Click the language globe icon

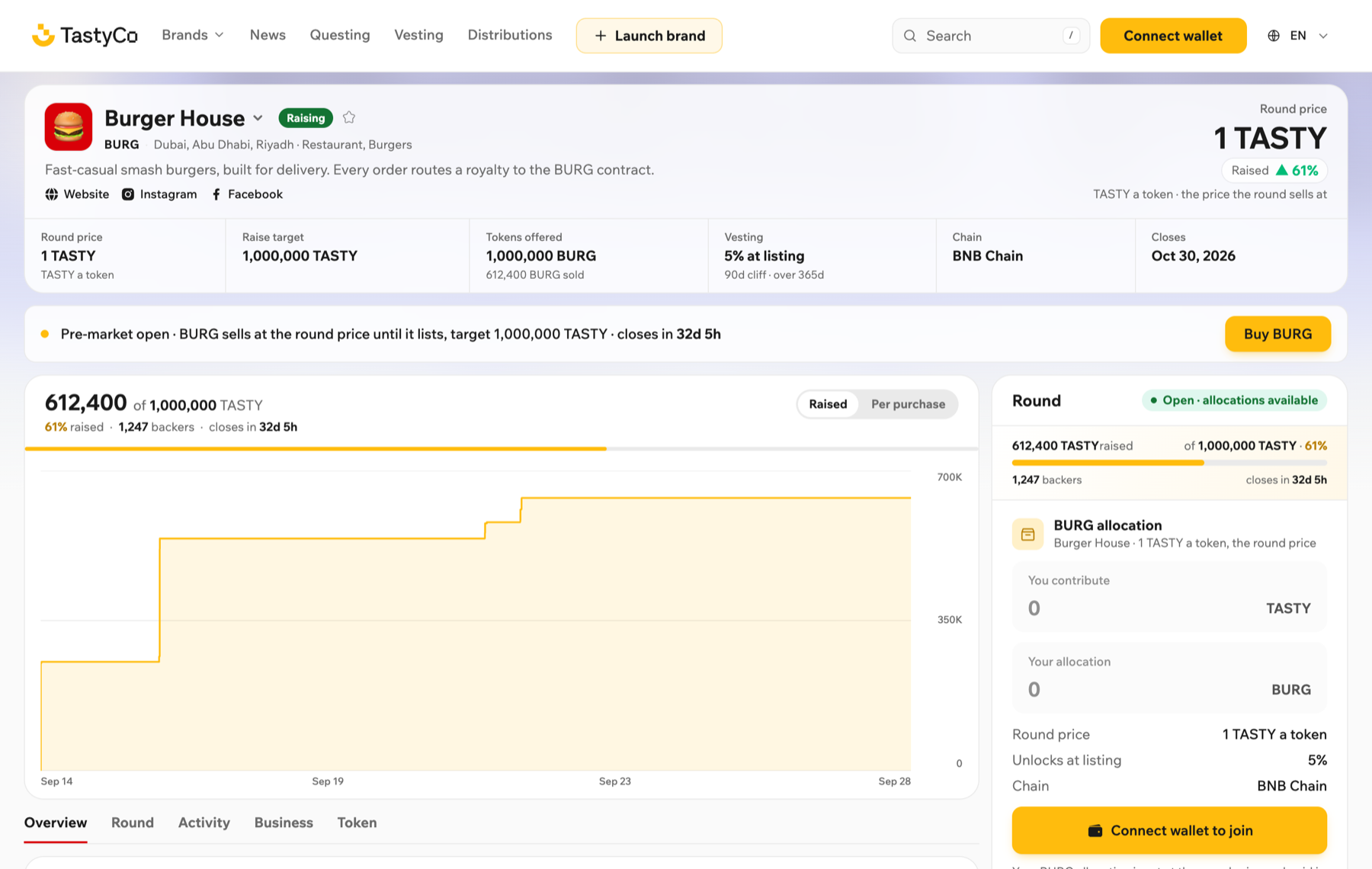1274,36
